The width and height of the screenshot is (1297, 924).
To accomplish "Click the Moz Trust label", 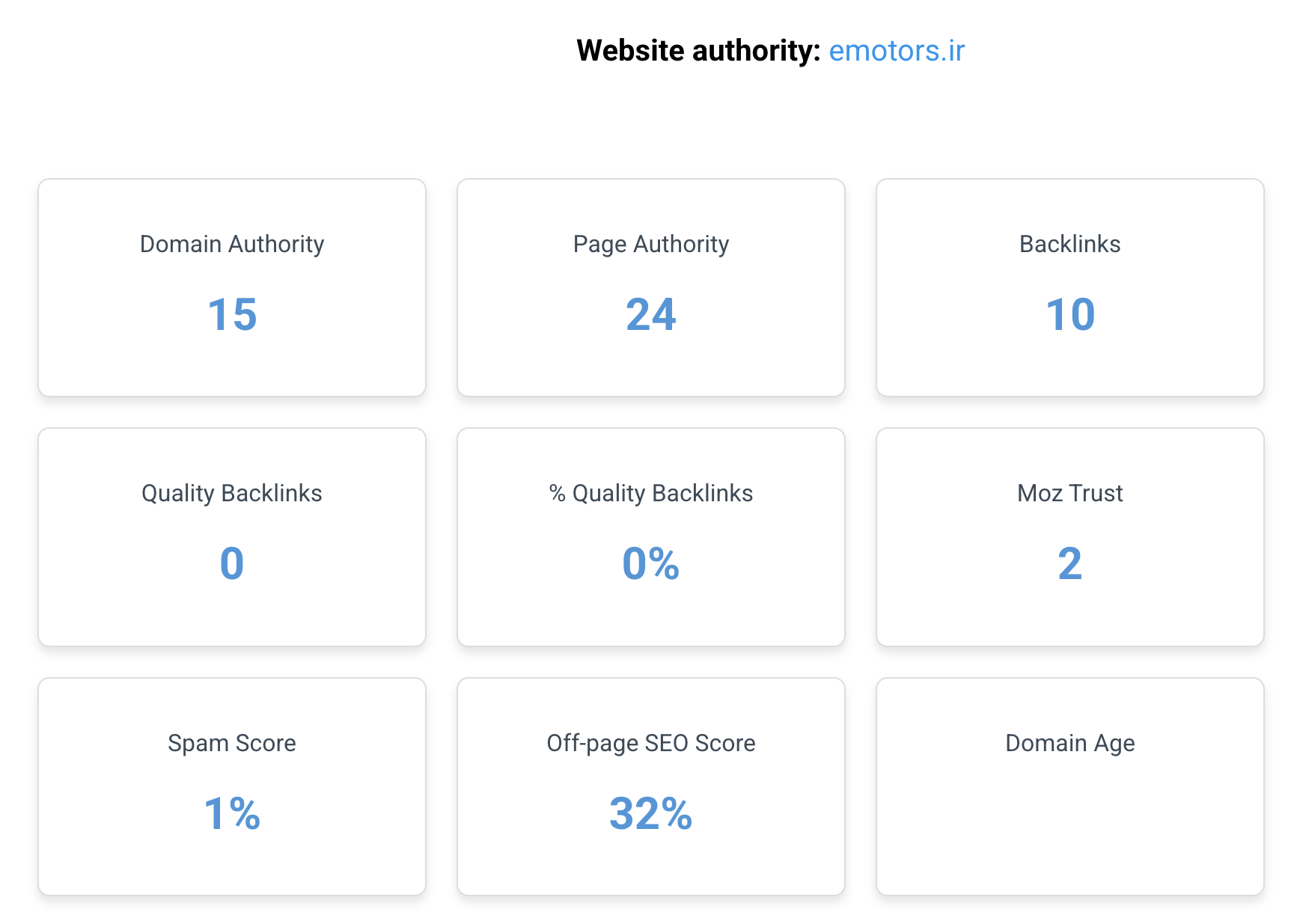I will pyautogui.click(x=1069, y=493).
